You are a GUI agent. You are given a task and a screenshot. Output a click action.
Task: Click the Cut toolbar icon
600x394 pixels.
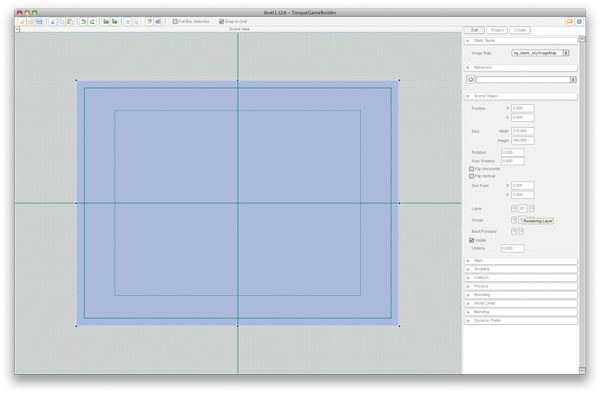(53, 22)
